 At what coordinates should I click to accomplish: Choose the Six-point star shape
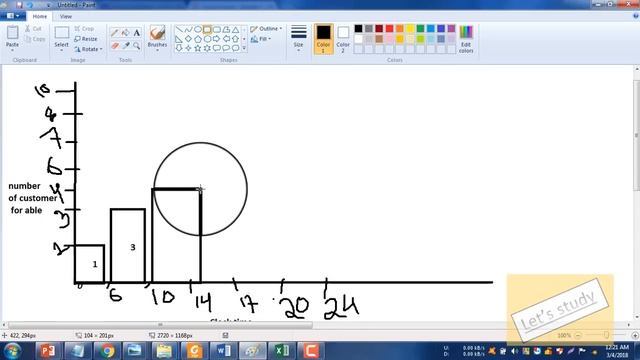point(207,48)
